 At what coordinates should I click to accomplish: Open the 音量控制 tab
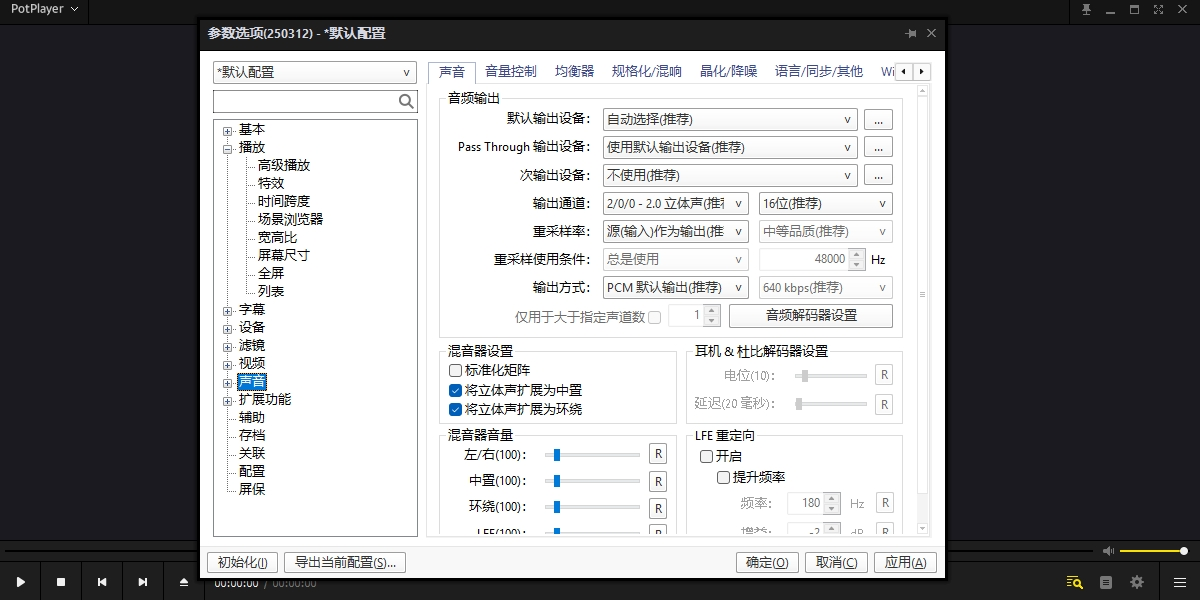[510, 72]
